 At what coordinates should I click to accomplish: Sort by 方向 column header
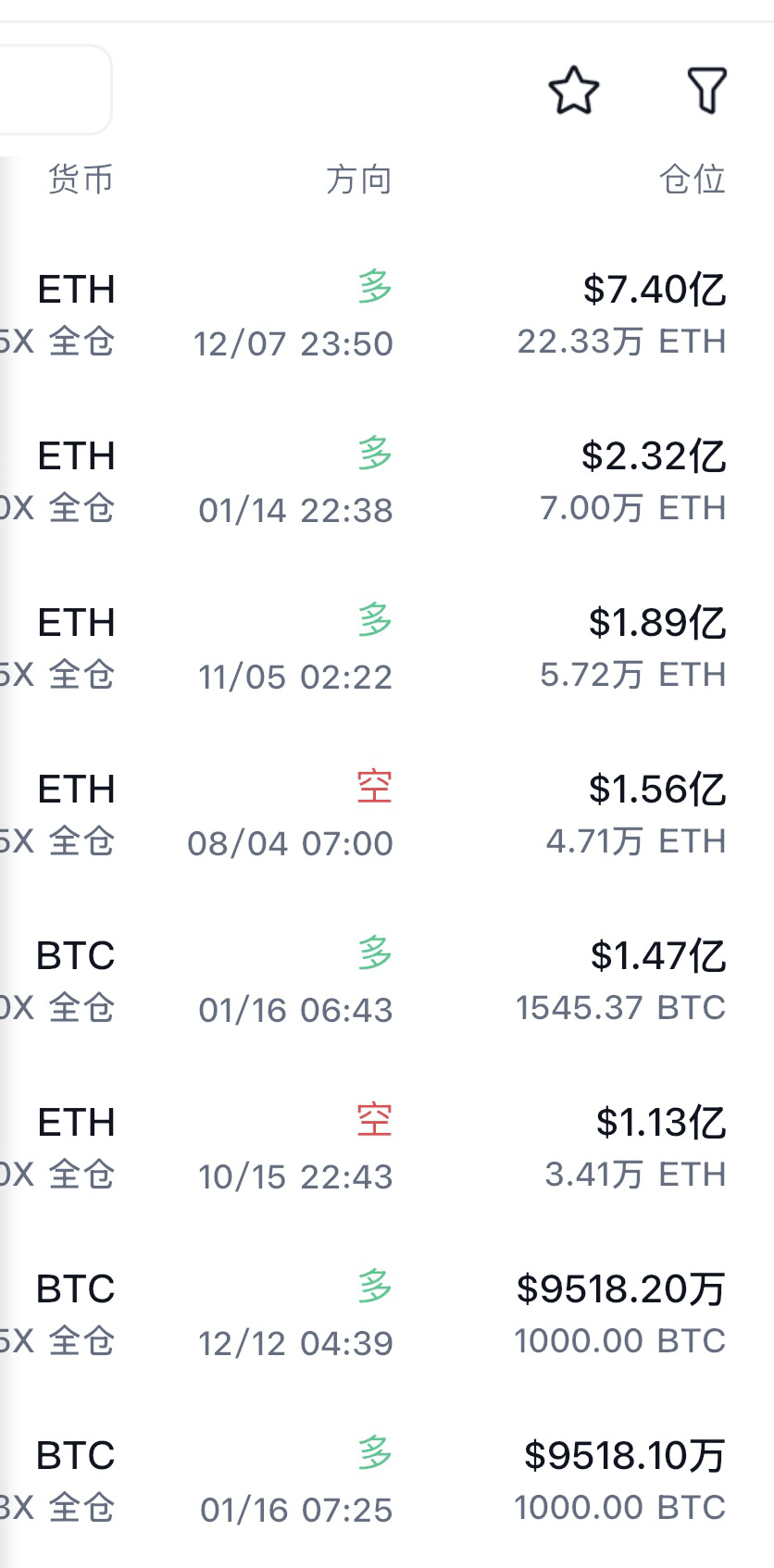tap(358, 180)
